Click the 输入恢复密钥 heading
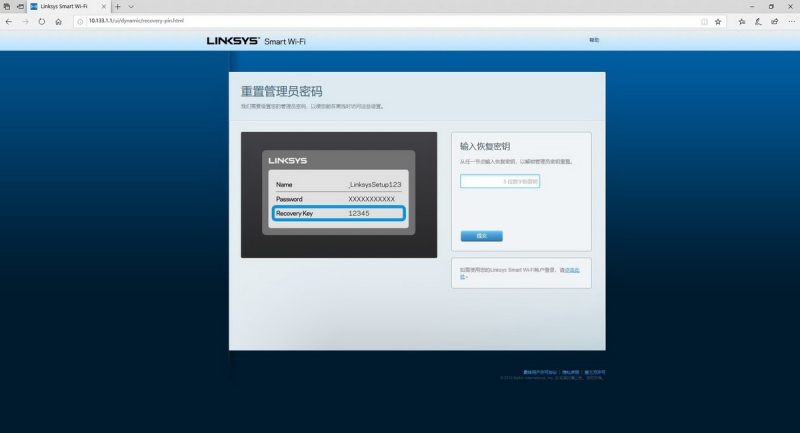Image resolution: width=800 pixels, height=433 pixels. click(485, 146)
